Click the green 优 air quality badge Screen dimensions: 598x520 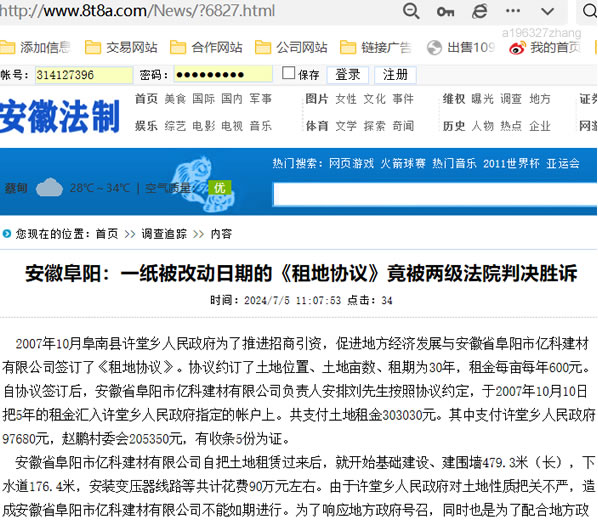tap(220, 188)
